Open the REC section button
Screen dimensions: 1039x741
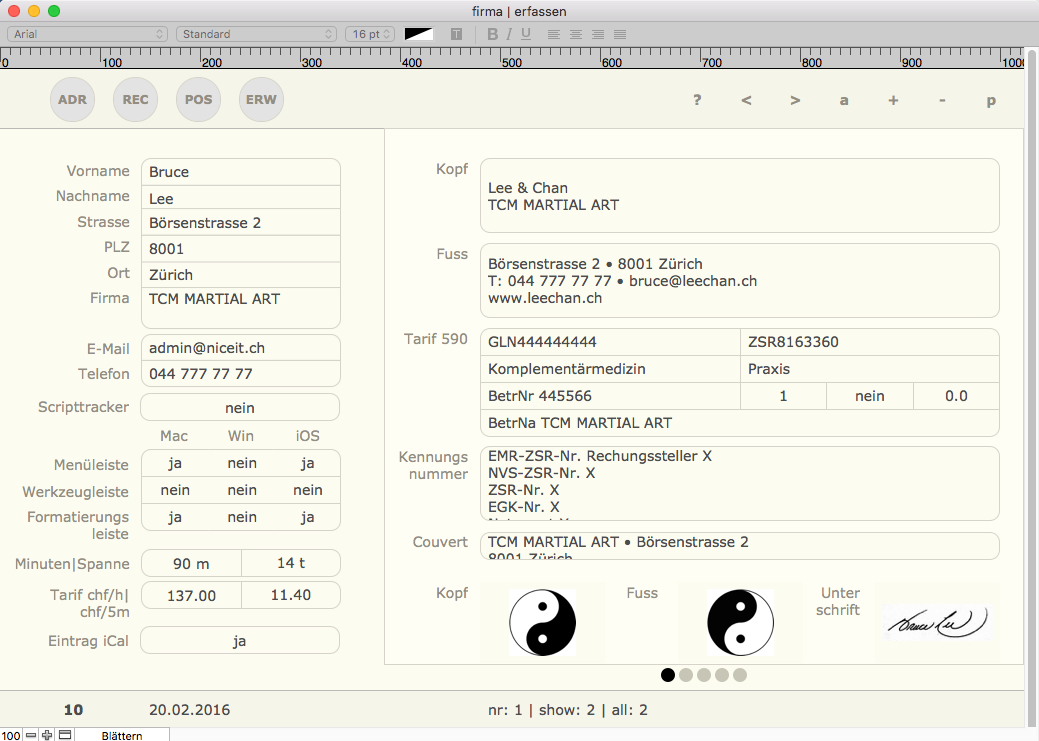pyautogui.click(x=136, y=100)
